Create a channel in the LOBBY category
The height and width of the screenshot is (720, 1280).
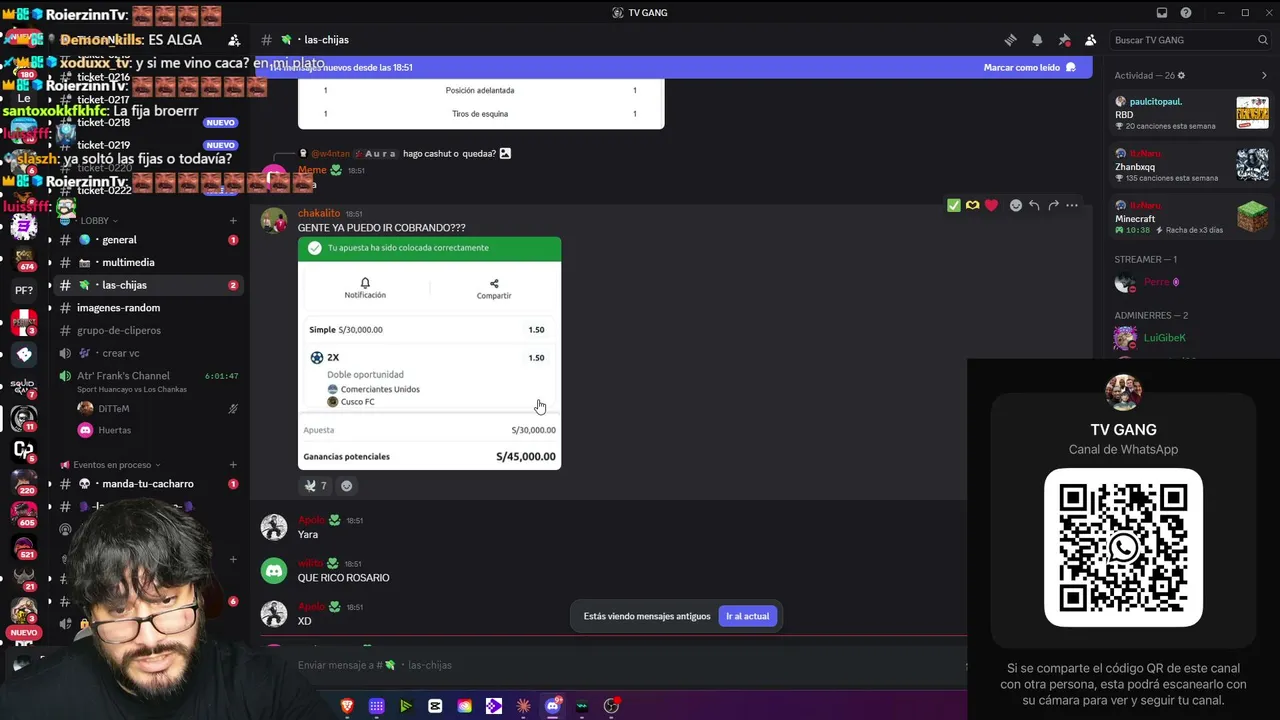point(233,220)
